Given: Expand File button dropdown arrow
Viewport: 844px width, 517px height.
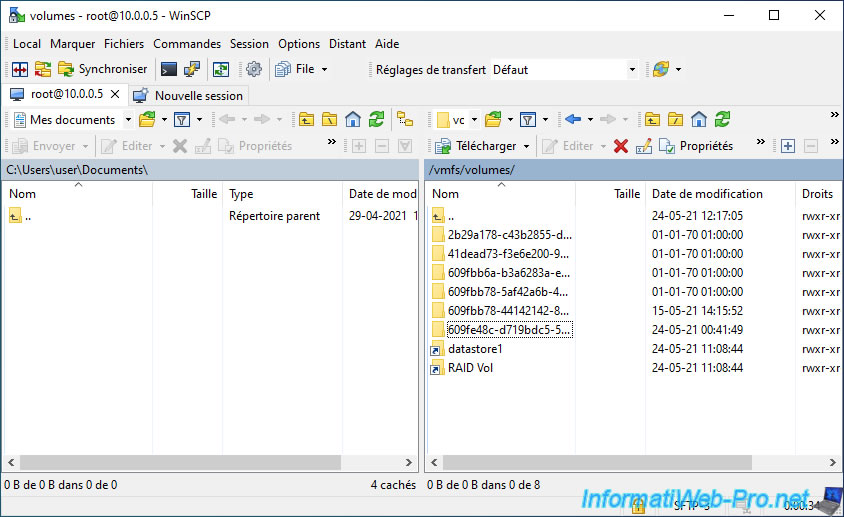Looking at the screenshot, I should (324, 69).
